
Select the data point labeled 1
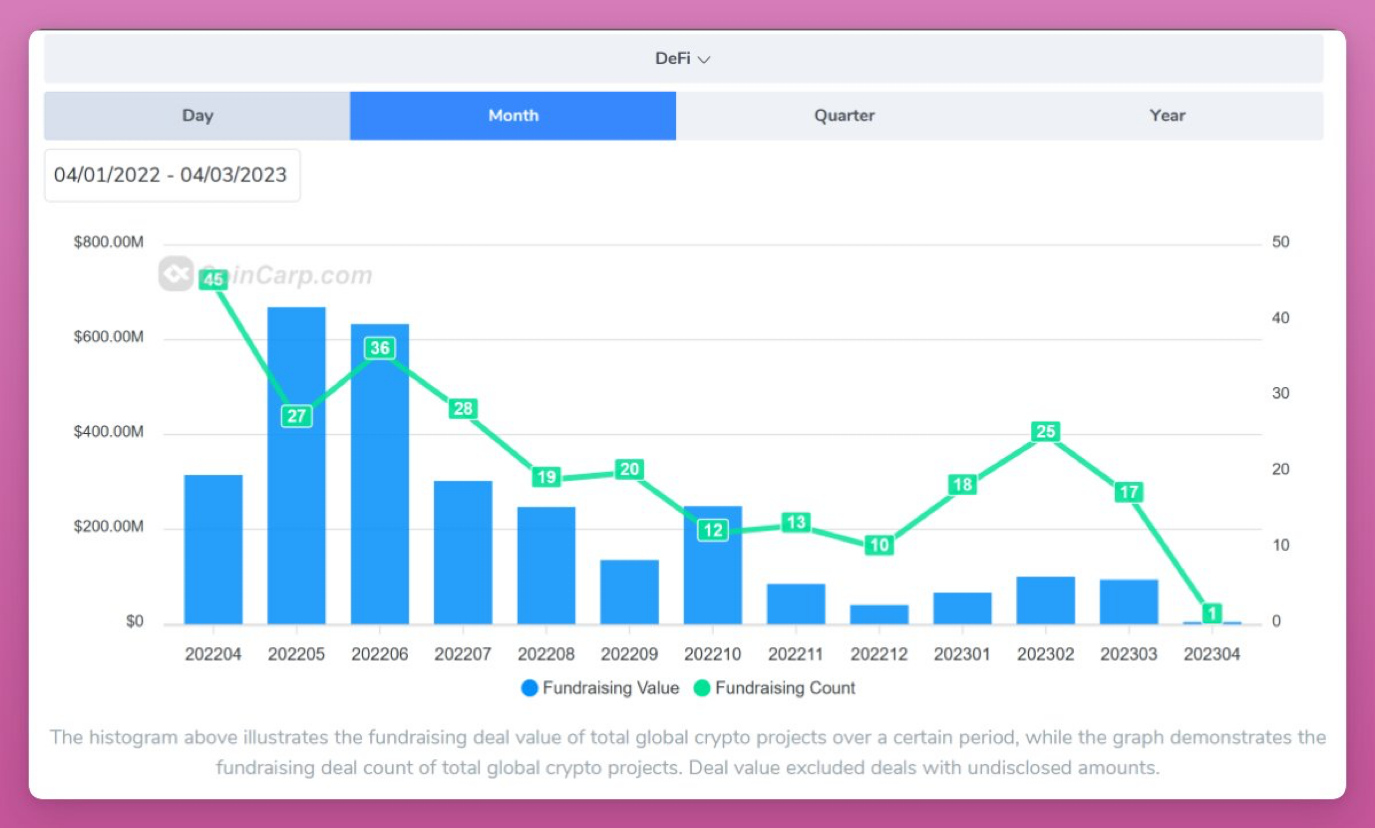pos(1212,613)
